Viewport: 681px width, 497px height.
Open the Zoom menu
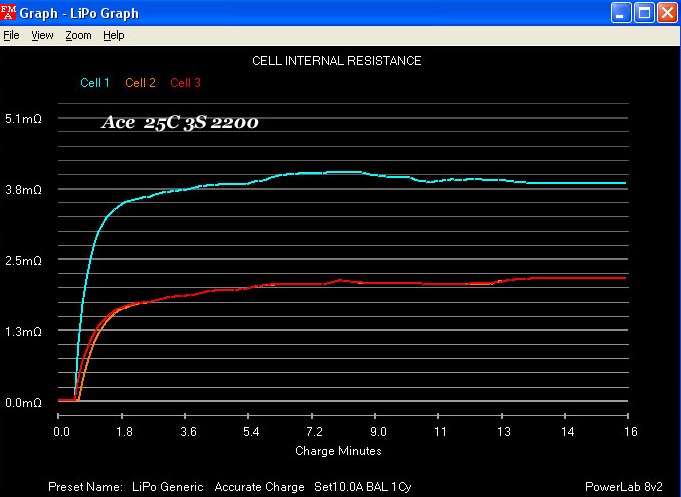(78, 35)
